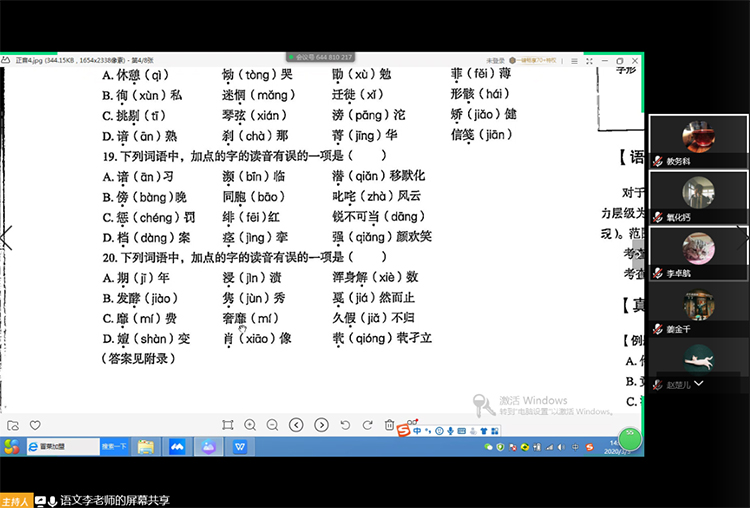This screenshot has width=750, height=508.
Task: Go to previous image with left arrow
Action: click(296, 425)
